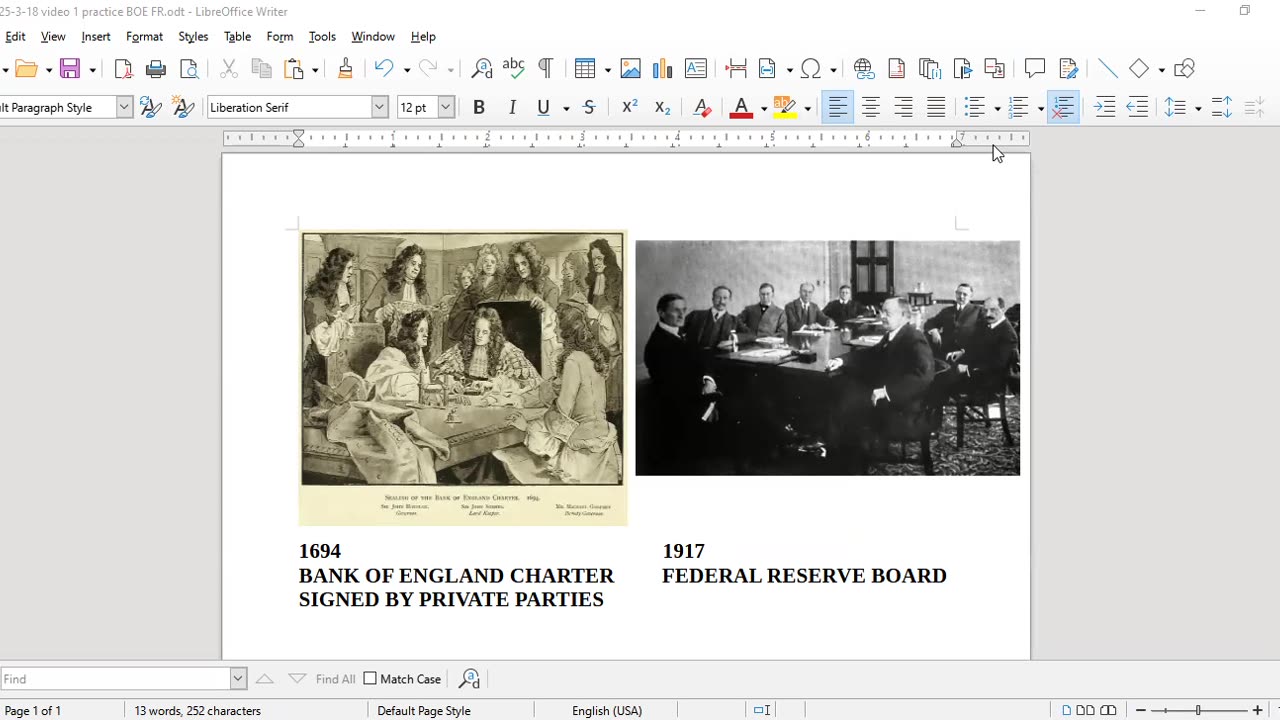Insert an image
The height and width of the screenshot is (720, 1280).
coord(631,69)
